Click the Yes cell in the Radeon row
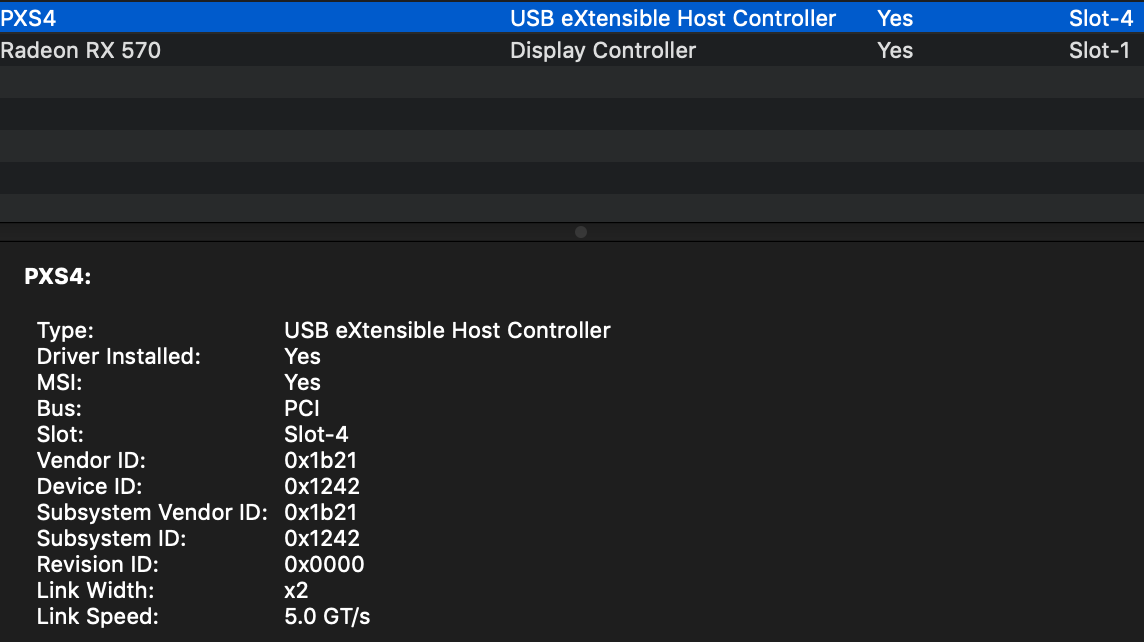Image resolution: width=1144 pixels, height=642 pixels. (x=895, y=50)
